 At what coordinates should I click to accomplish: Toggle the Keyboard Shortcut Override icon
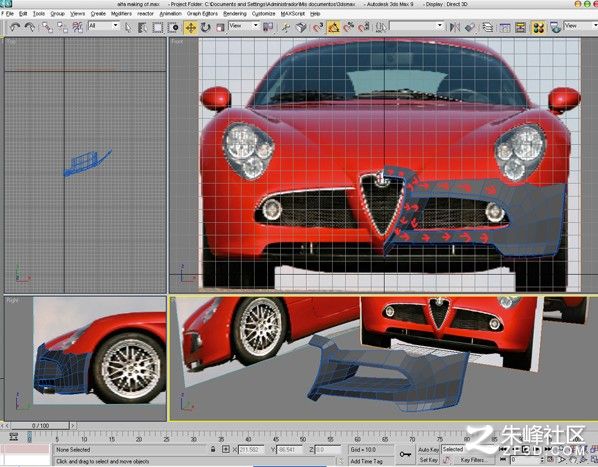click(301, 27)
